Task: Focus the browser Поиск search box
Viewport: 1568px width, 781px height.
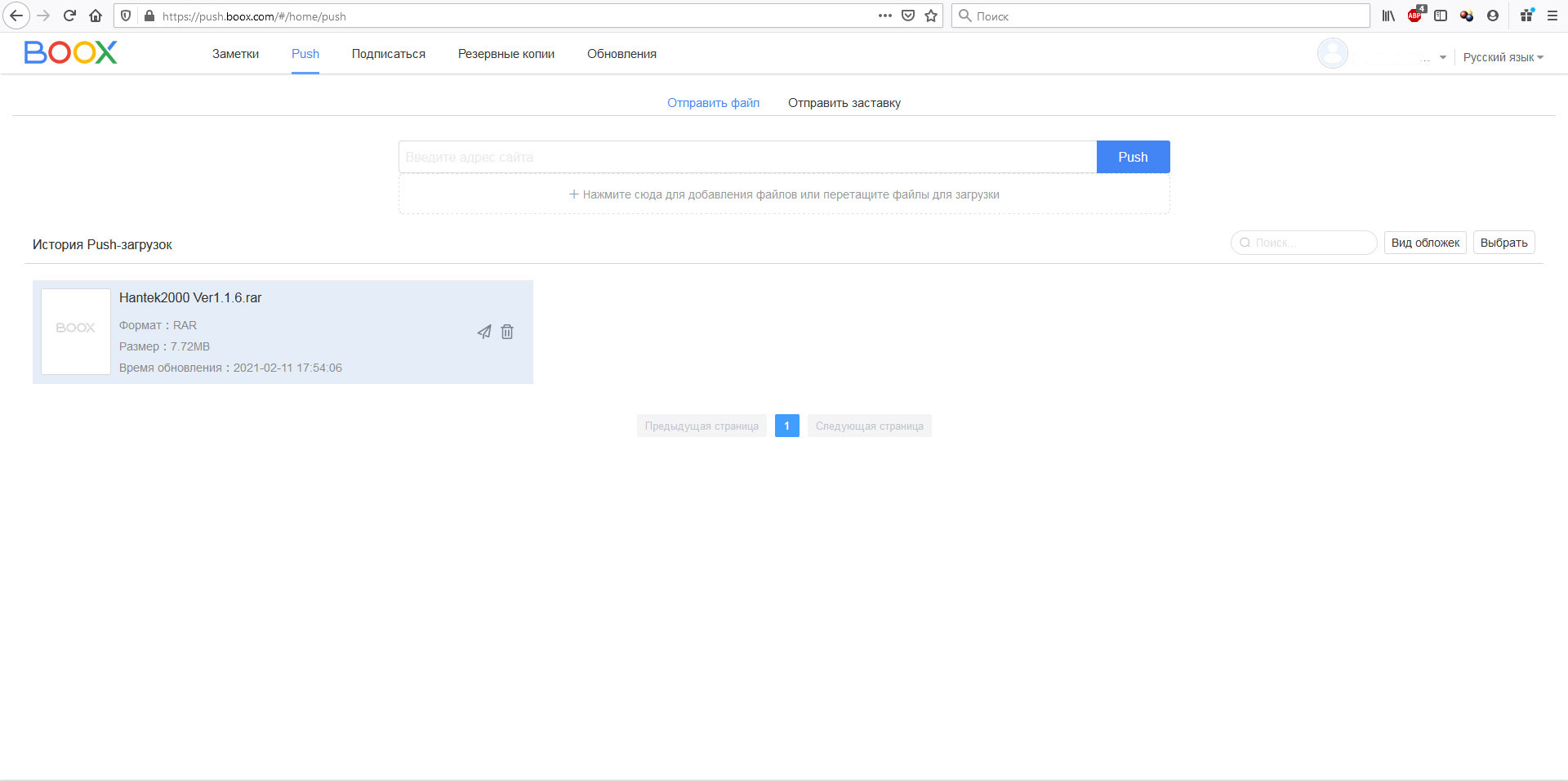Action: tap(1160, 16)
